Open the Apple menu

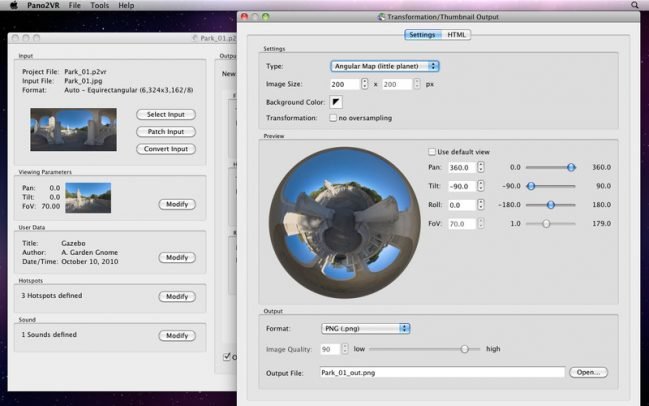tap(13, 5)
